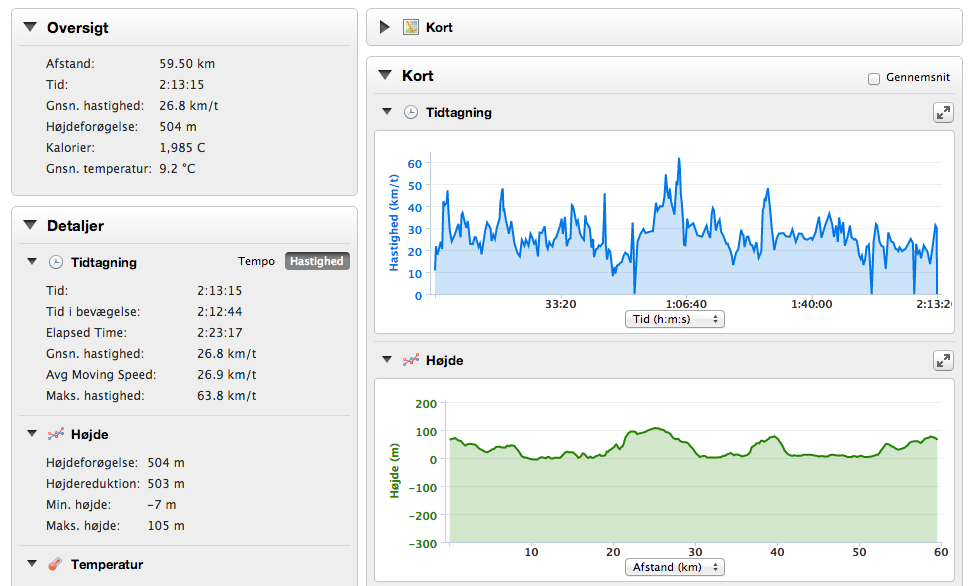Viewport: 975px width, 586px height.
Task: Select Maks. hastighed value 63.8 km/t
Action: (227, 396)
